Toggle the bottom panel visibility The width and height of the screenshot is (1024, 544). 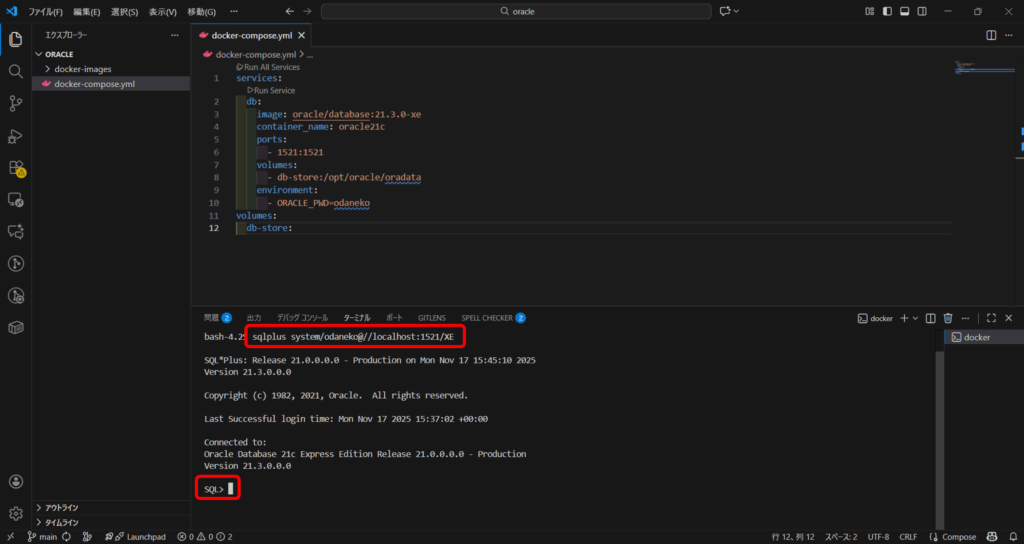coord(904,11)
